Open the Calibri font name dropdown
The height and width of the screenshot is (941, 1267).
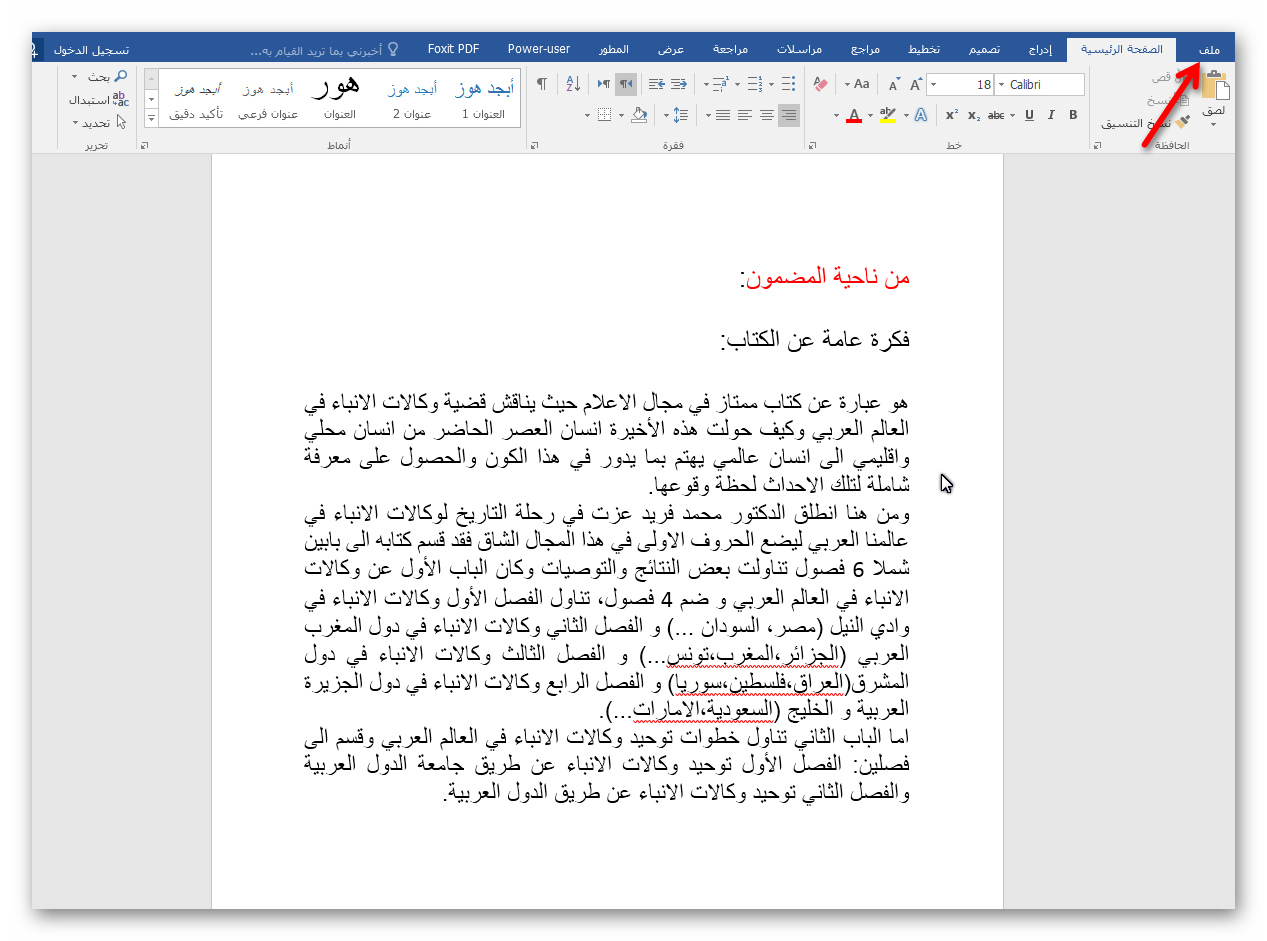[x=1002, y=85]
